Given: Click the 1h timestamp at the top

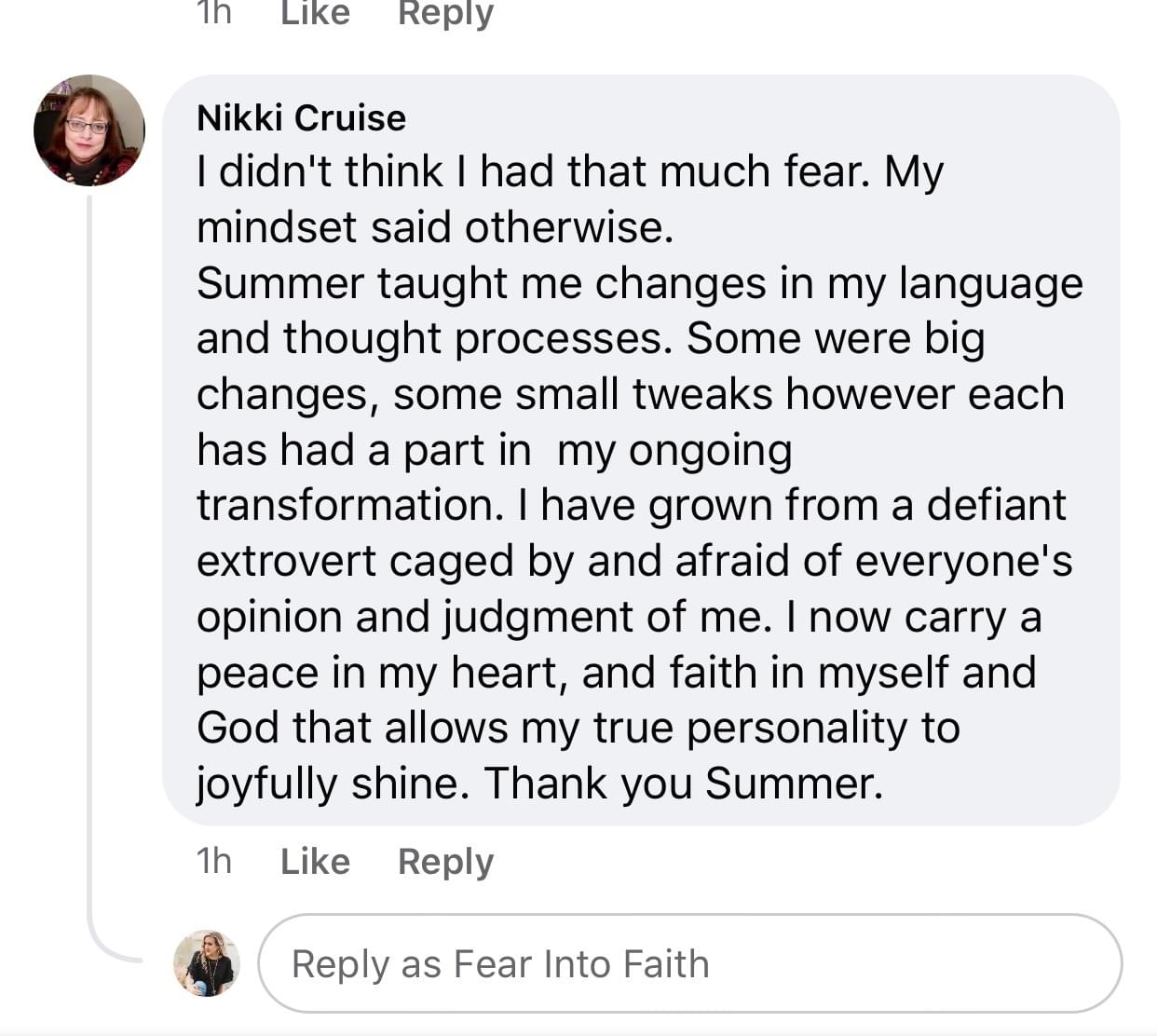Looking at the screenshot, I should coord(213,13).
